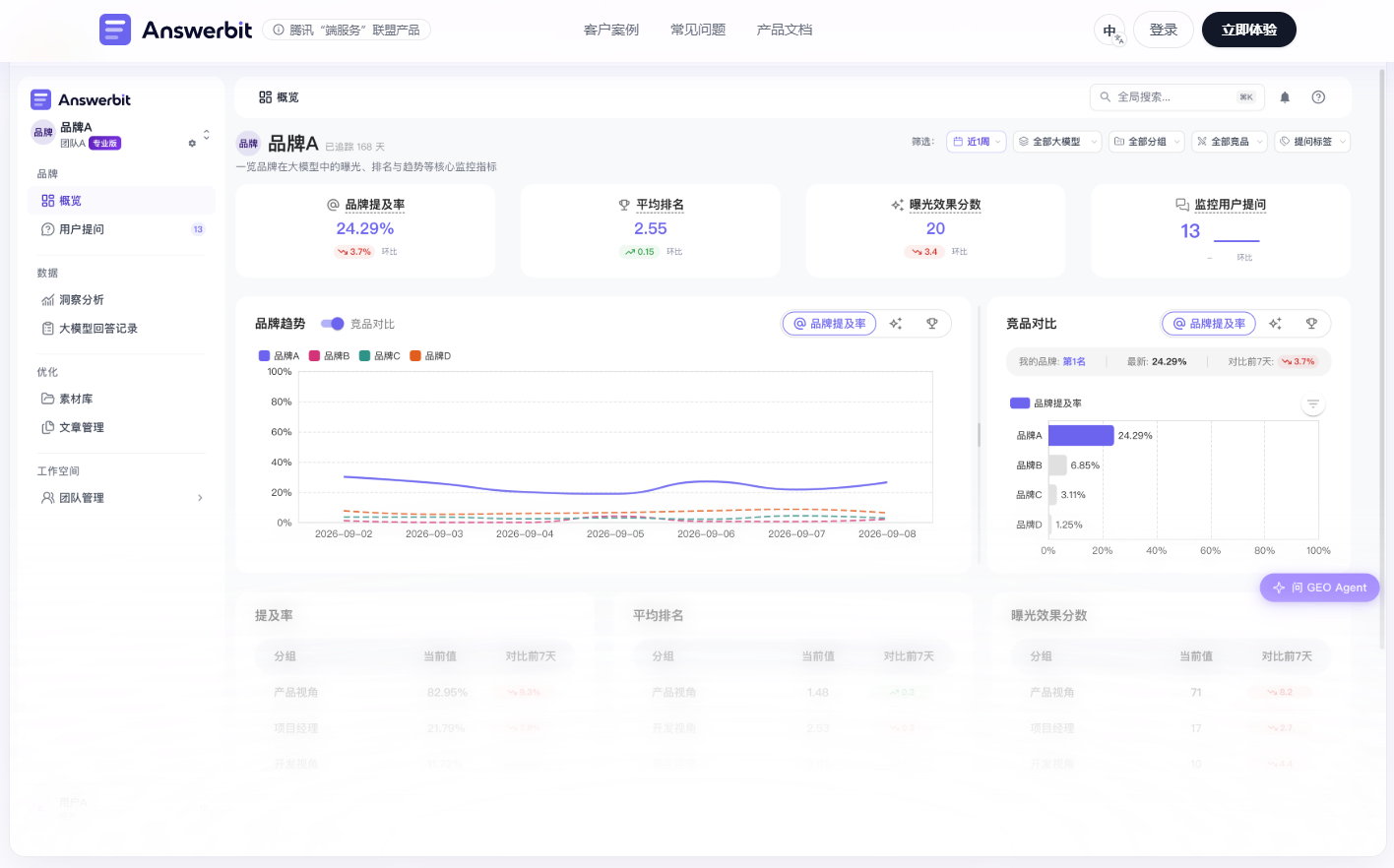
Task: Expand the brand switcher chevrons in sidebar
Action: pos(206,134)
